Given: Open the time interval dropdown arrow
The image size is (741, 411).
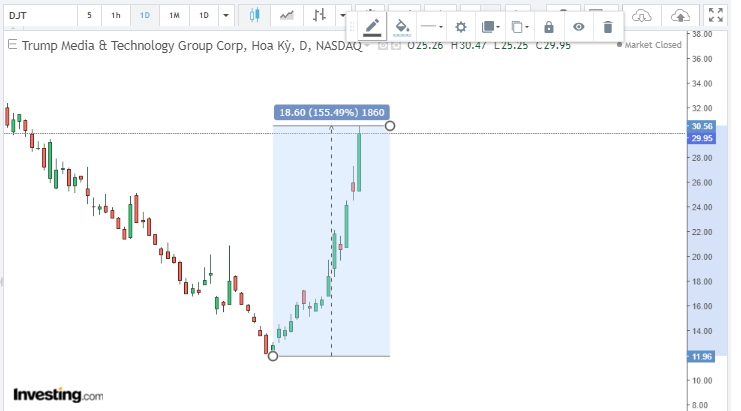Looking at the screenshot, I should (x=226, y=16).
